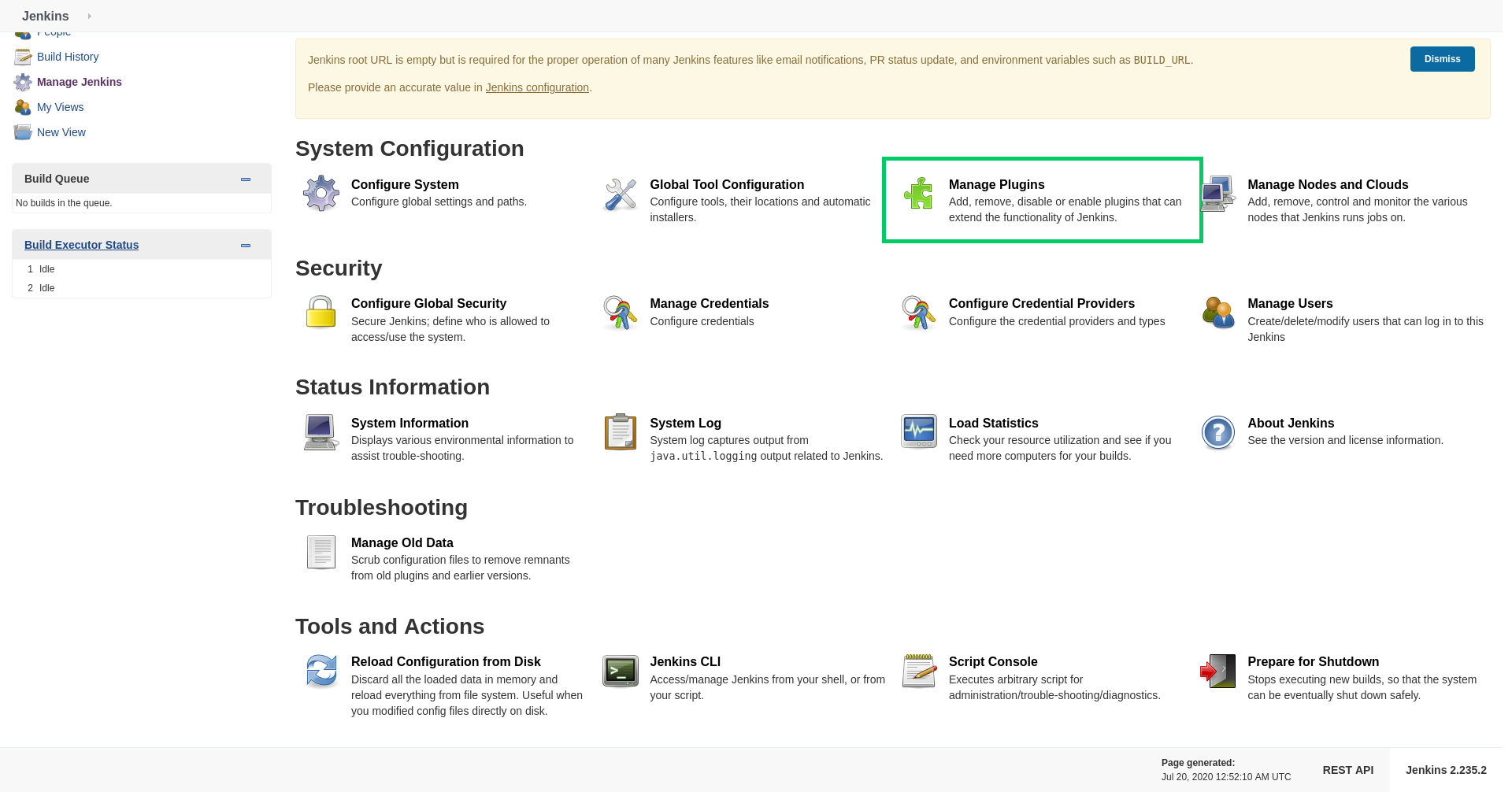The image size is (1512, 792).
Task: Click the Prepare for Shutdown exit icon
Action: tap(1218, 671)
